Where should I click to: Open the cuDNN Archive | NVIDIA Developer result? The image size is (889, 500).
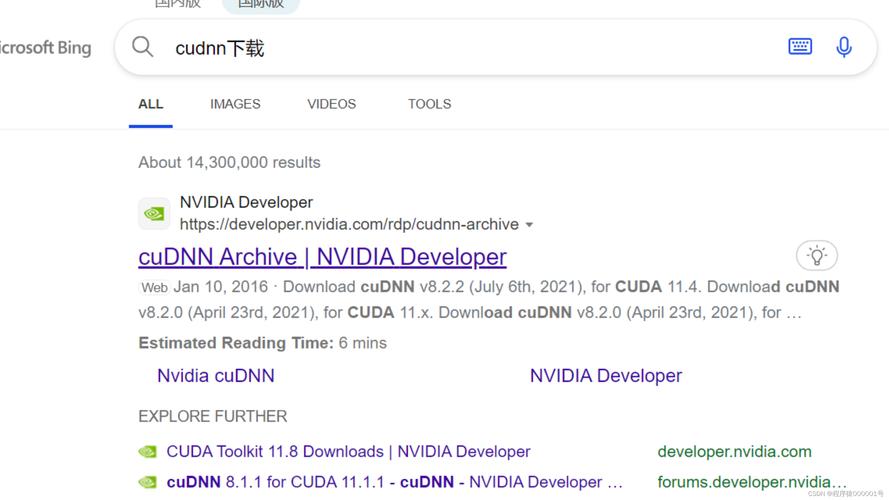[322, 257]
